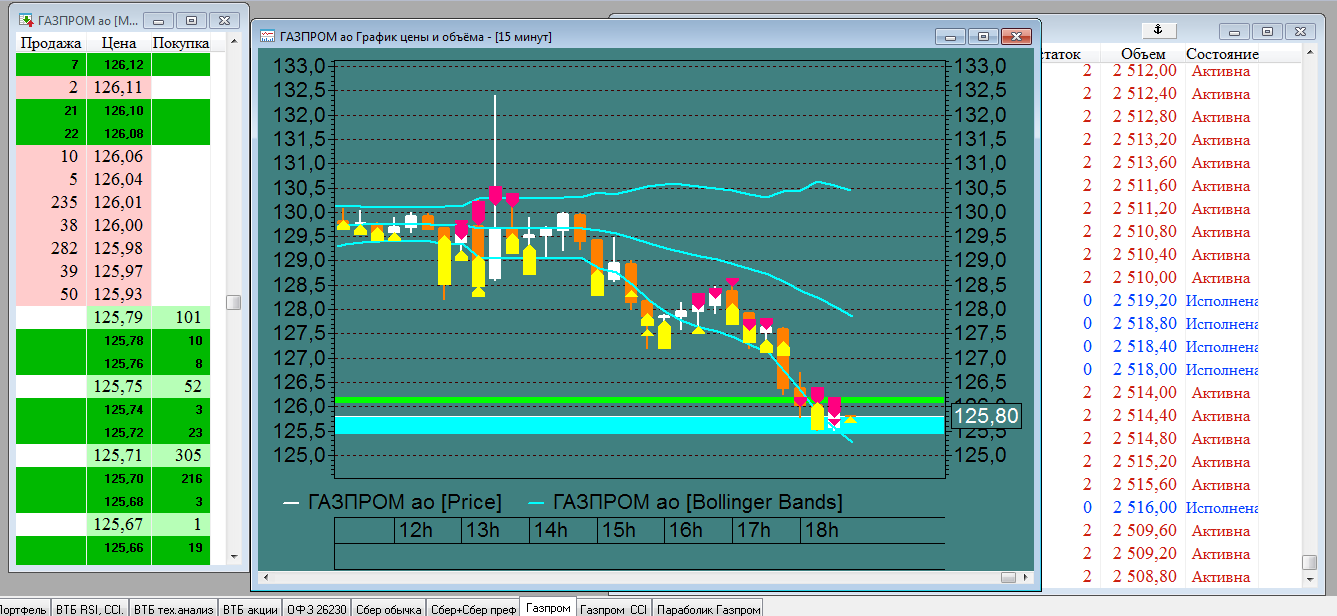Screen dimensions: 1337x616
Task: Switch to ВТБ тех.анализ tab
Action: tap(173, 608)
